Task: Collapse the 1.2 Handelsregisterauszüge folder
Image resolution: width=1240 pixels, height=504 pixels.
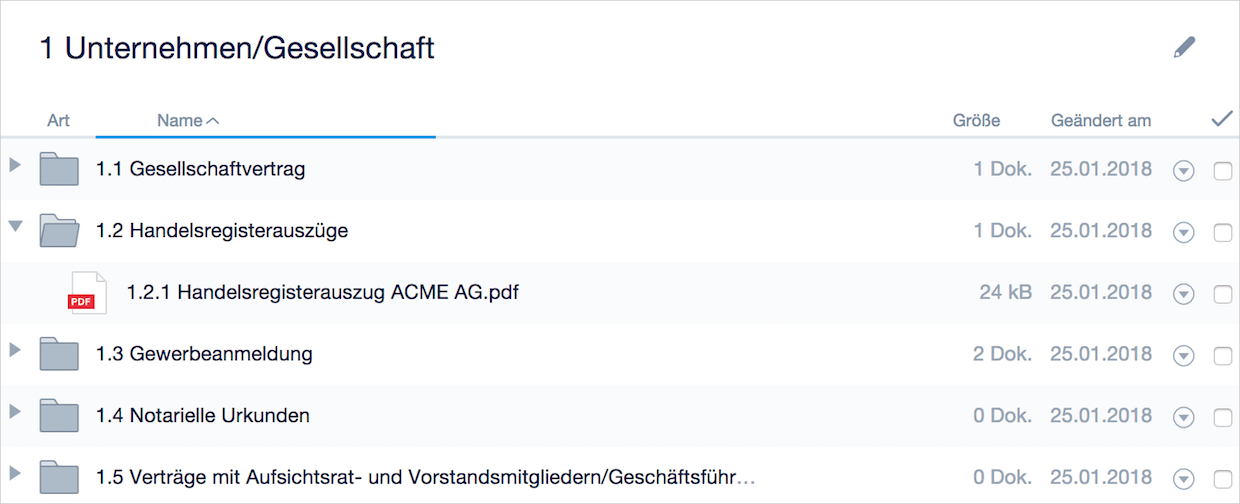Action: 15,226
